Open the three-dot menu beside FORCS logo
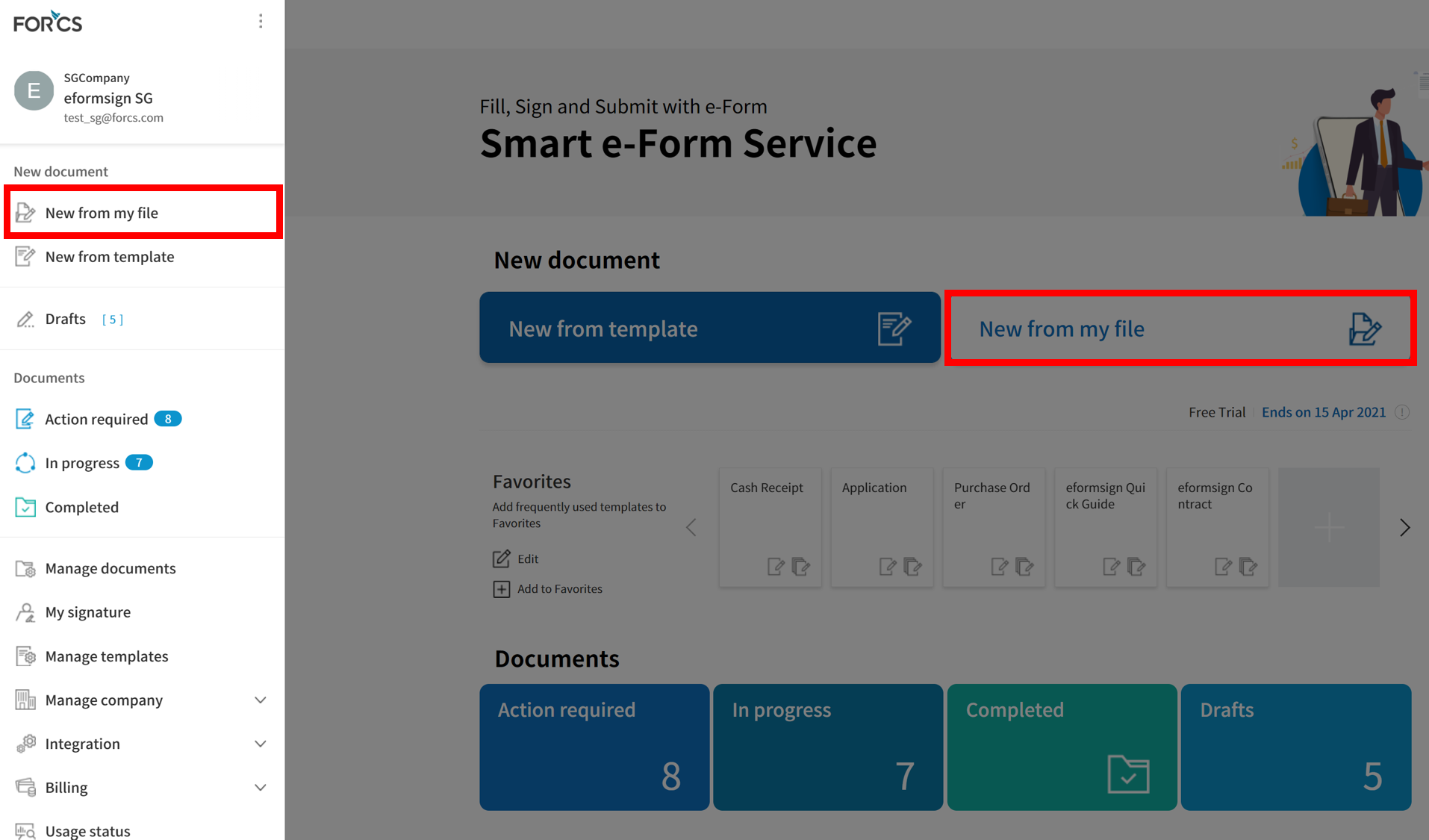 [x=261, y=21]
